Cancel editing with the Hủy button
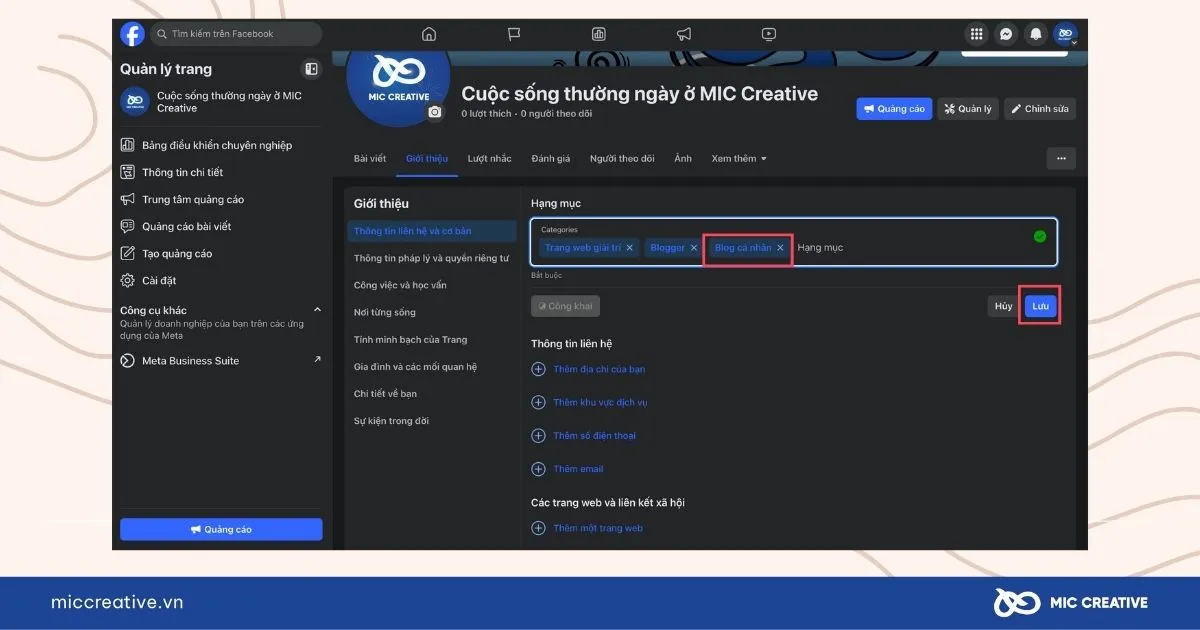This screenshot has width=1200, height=630. click(1002, 306)
